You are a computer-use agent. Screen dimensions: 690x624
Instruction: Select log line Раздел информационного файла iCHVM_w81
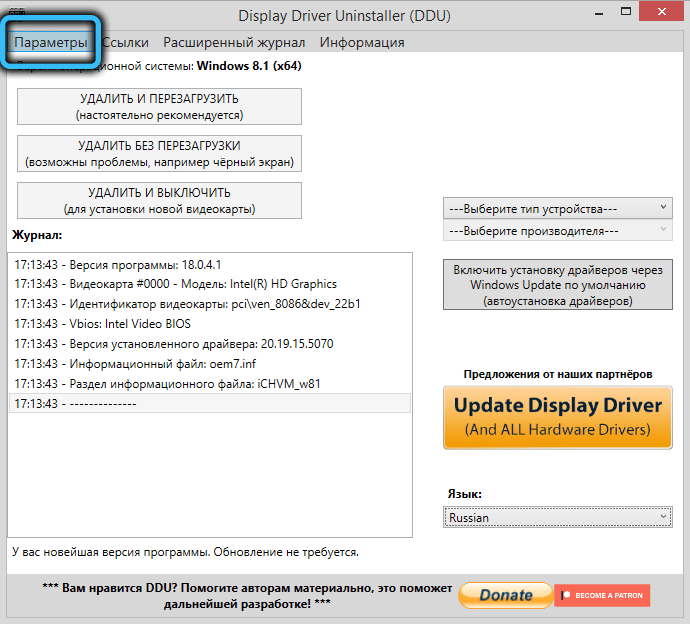pos(210,384)
